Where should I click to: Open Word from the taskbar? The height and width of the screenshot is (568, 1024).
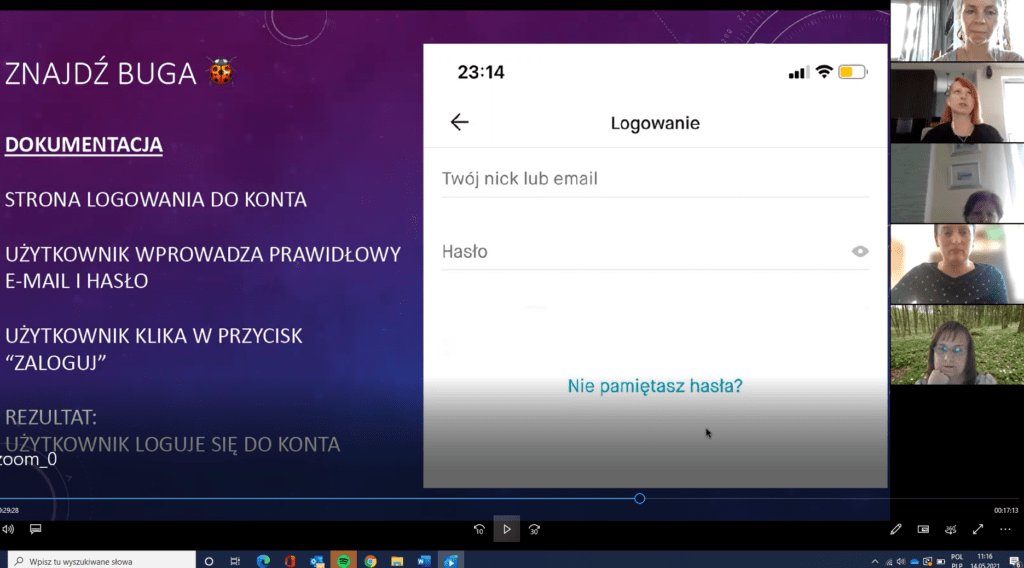(x=424, y=561)
